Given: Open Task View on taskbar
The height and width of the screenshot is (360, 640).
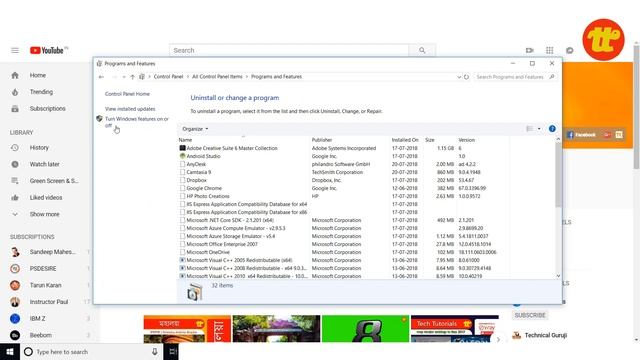Looking at the screenshot, I should (173, 351).
